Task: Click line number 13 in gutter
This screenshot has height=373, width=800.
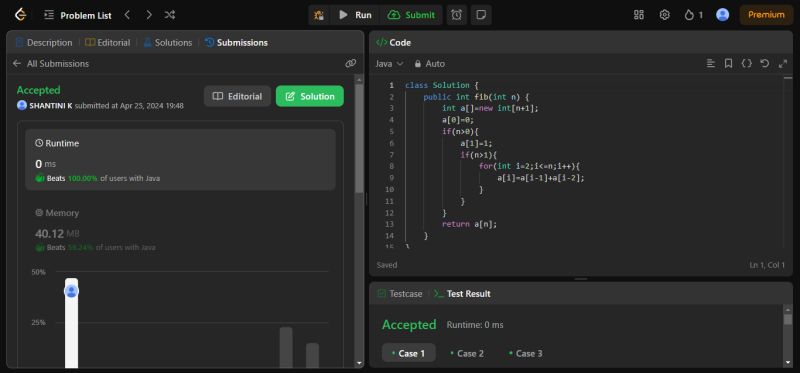Action: 390,224
